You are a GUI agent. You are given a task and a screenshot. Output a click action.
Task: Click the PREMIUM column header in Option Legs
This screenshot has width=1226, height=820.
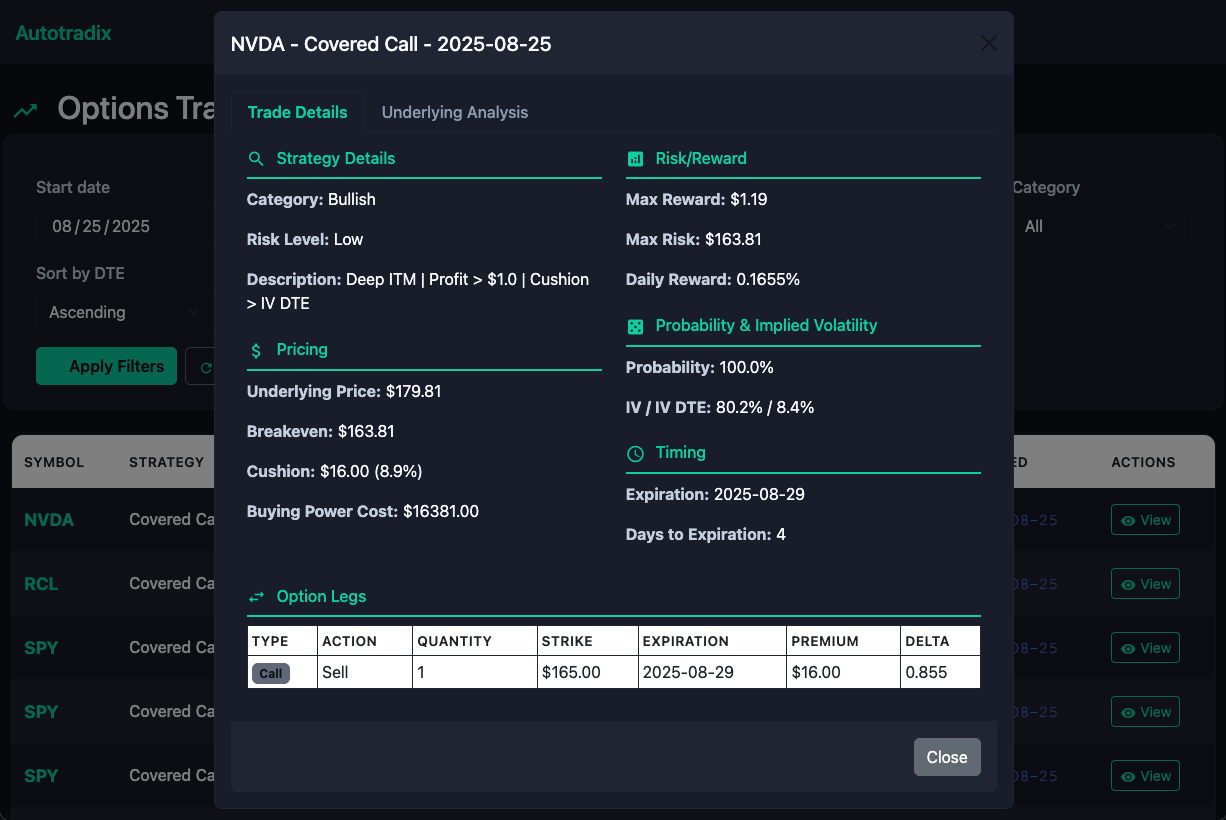point(843,641)
